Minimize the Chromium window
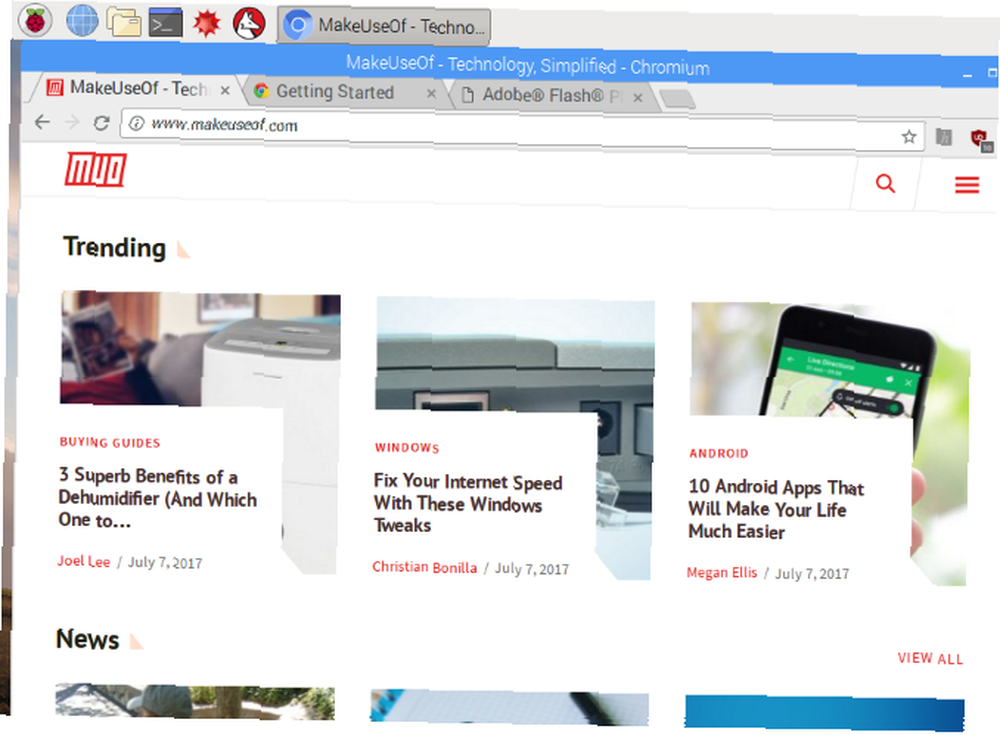The height and width of the screenshot is (735, 1000). click(x=967, y=75)
